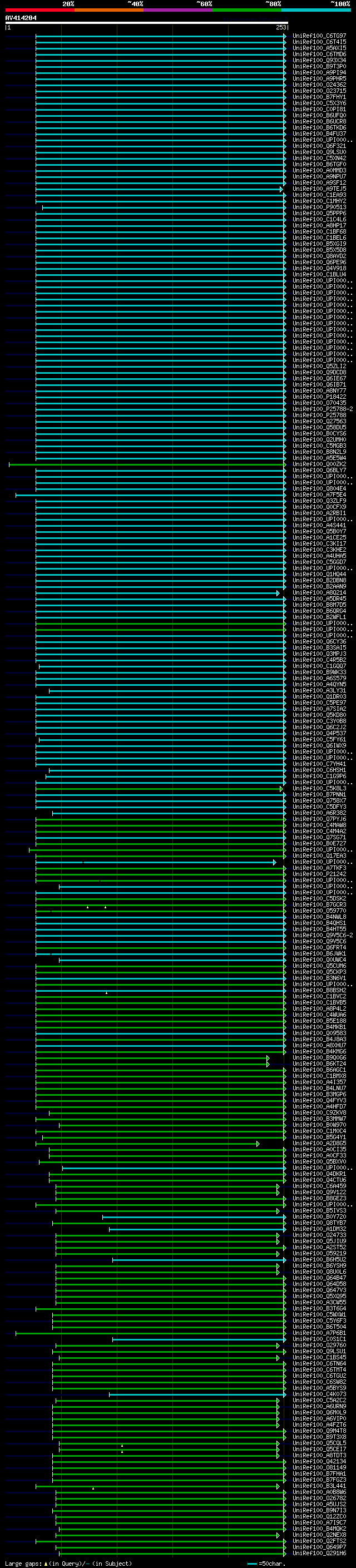Select hit label UniRef100_A9TEJ5
The height and width of the screenshot is (1568, 356).
pos(319,189)
